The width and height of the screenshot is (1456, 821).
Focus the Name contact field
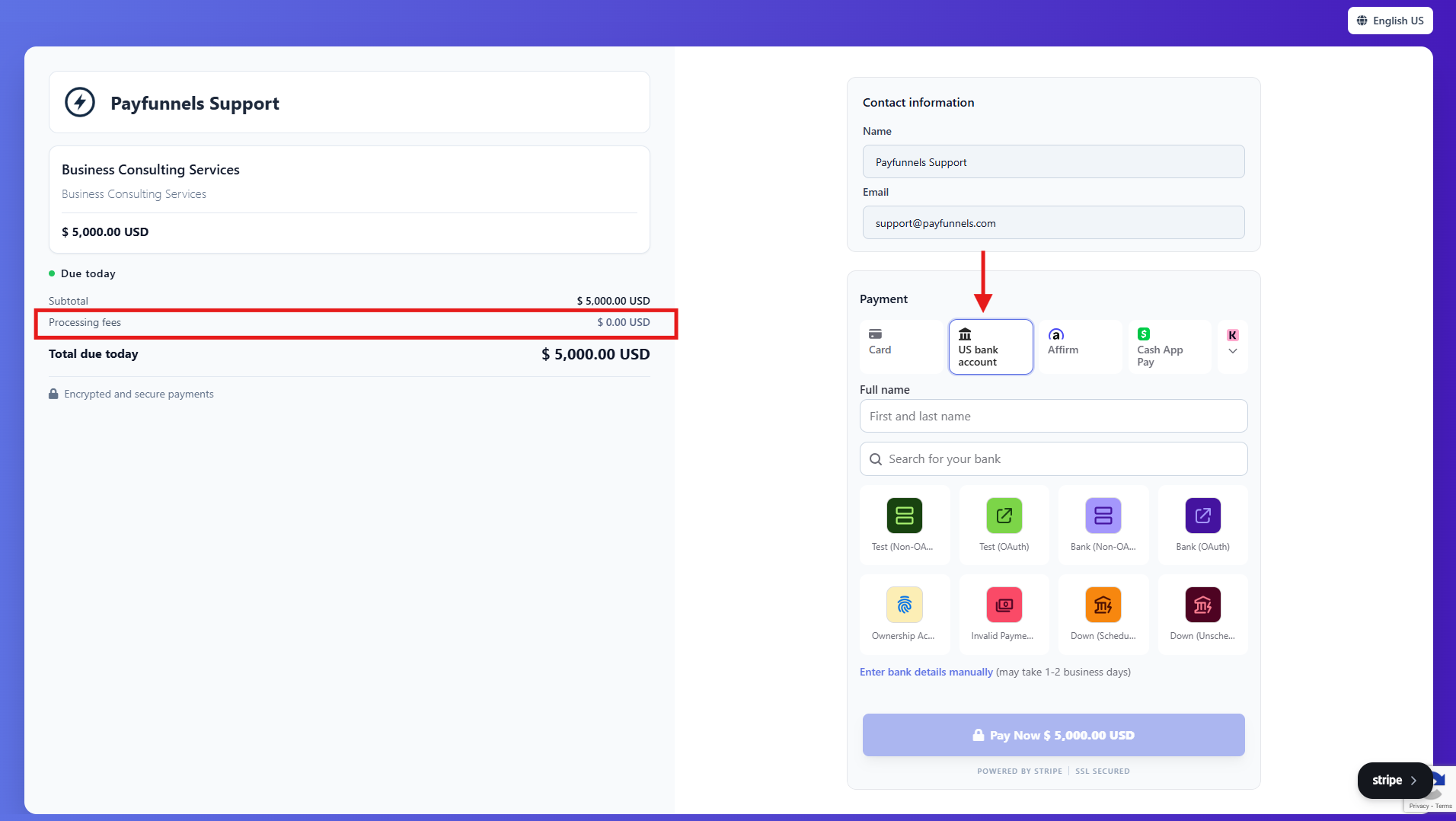tap(1053, 161)
